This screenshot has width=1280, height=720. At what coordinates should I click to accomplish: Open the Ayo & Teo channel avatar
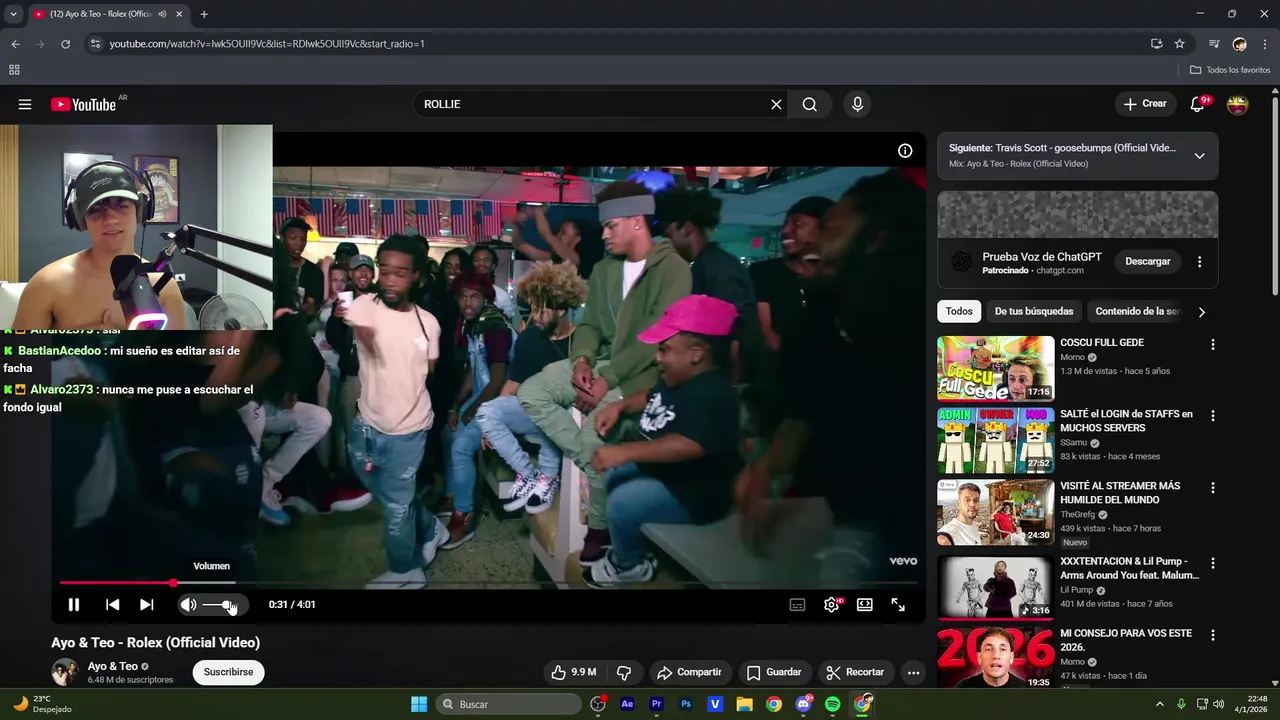65,672
